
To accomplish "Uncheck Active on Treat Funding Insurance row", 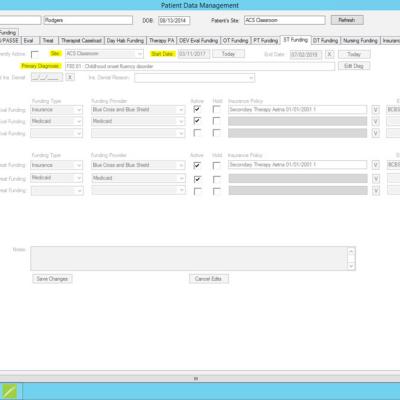I will pyautogui.click(x=197, y=165).
